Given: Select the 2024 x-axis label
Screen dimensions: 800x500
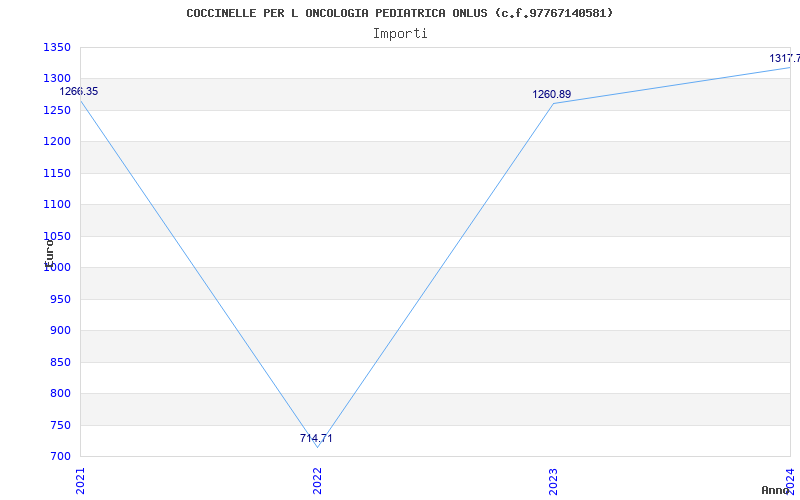Looking at the screenshot, I should (790, 481).
